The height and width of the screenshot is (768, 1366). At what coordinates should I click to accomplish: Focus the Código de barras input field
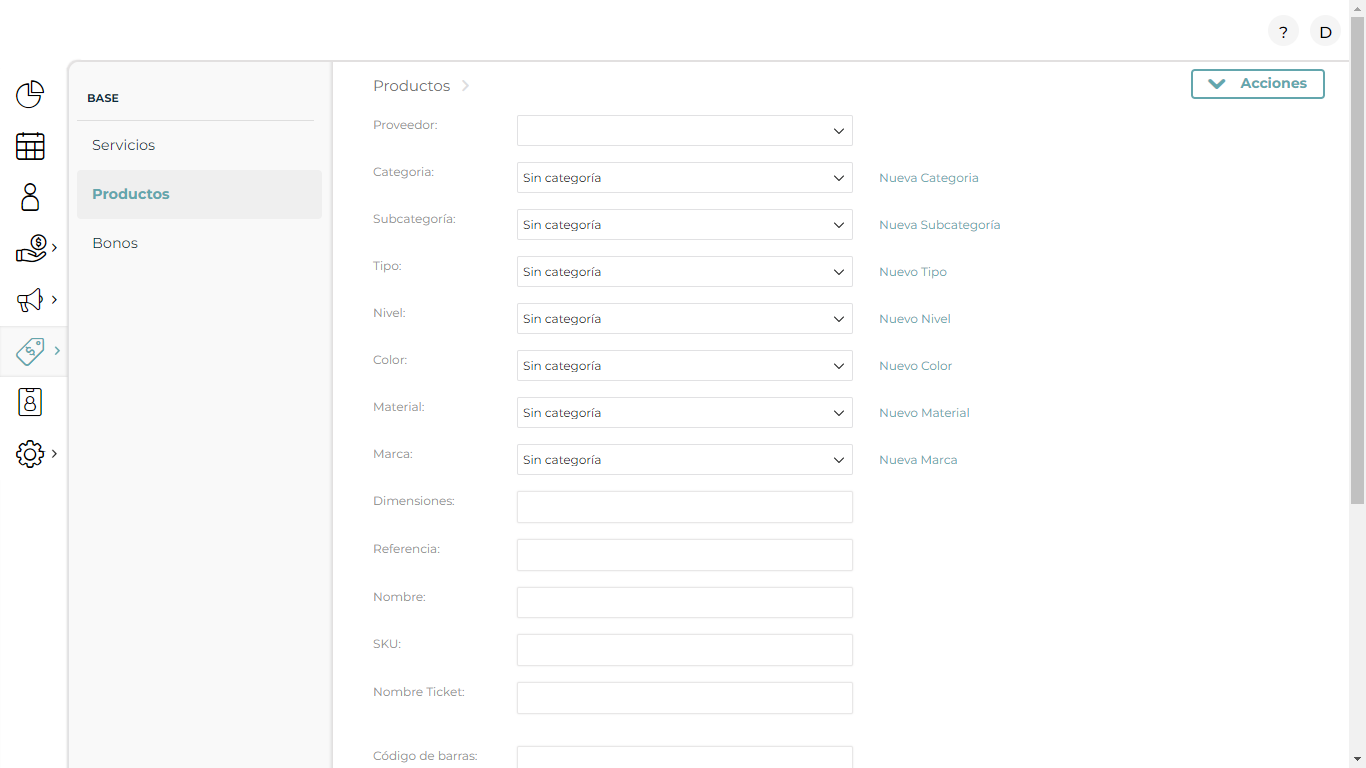(684, 757)
